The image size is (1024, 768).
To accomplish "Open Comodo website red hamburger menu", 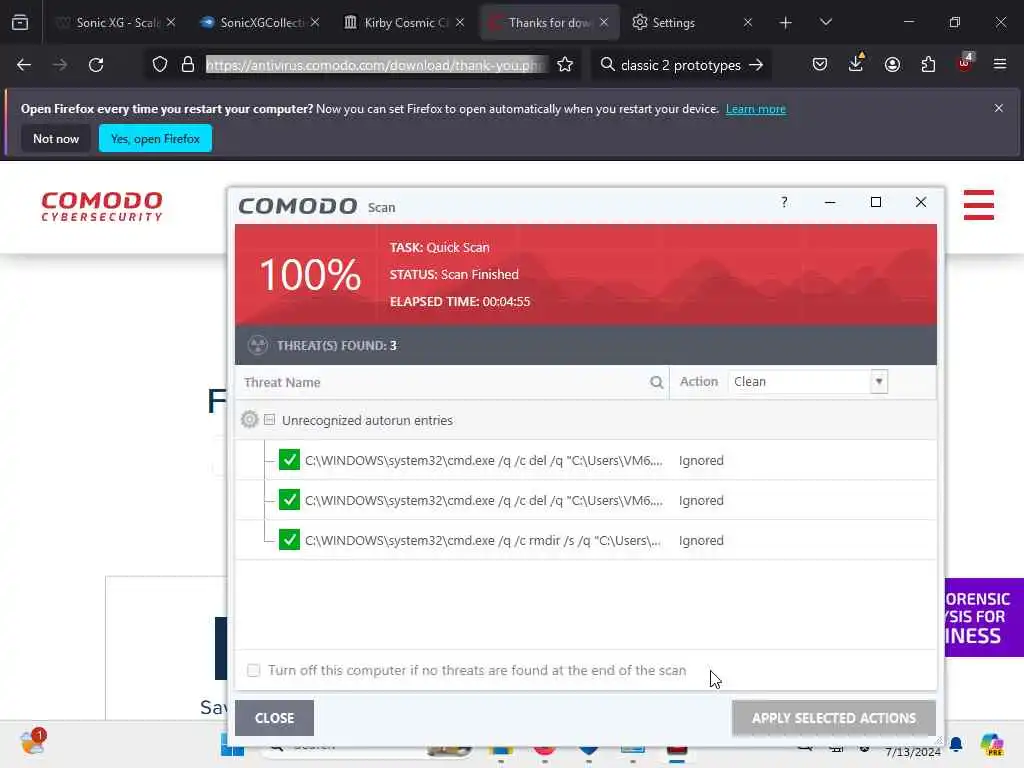I will point(978,205).
